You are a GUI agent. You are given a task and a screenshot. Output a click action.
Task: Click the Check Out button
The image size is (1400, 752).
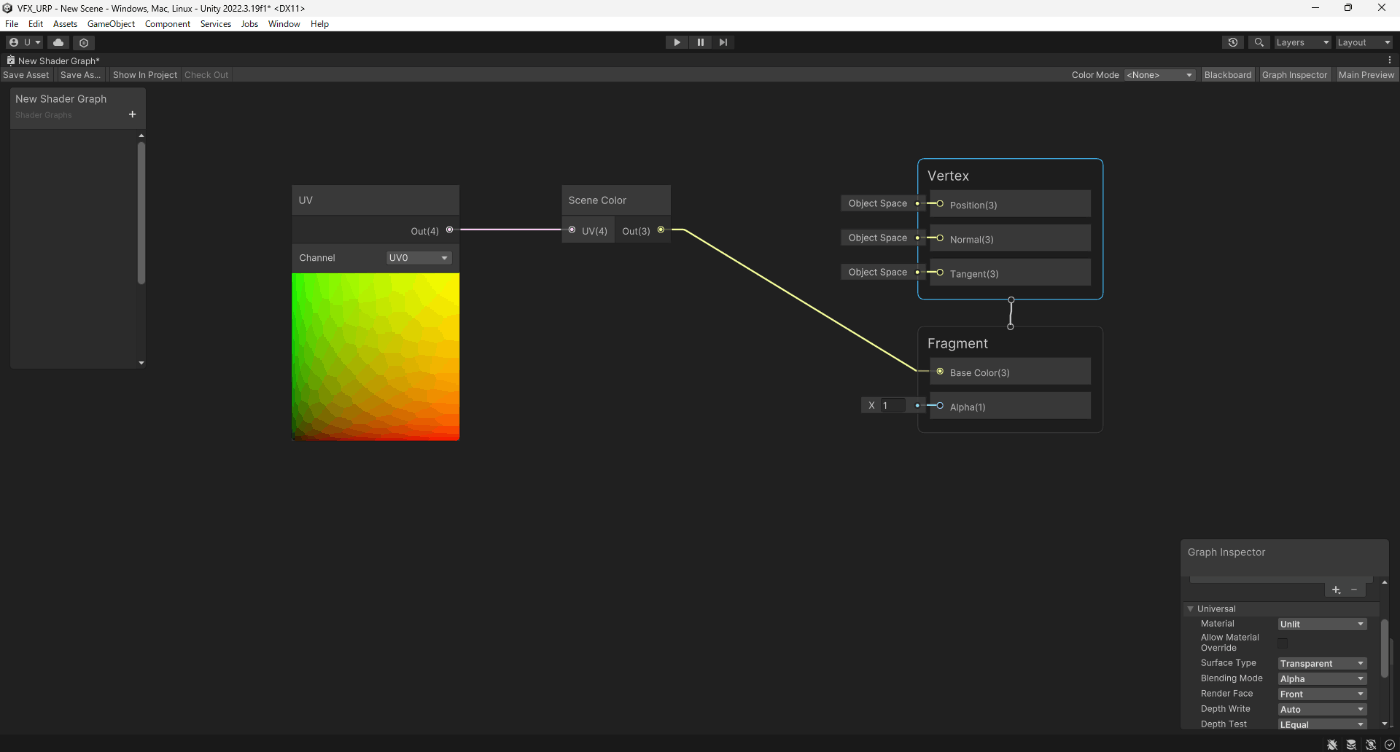(x=206, y=75)
